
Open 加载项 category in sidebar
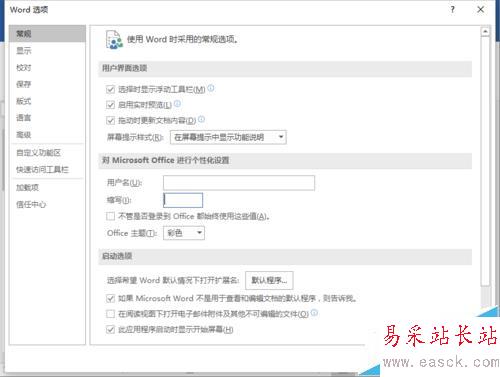pyautogui.click(x=47, y=188)
